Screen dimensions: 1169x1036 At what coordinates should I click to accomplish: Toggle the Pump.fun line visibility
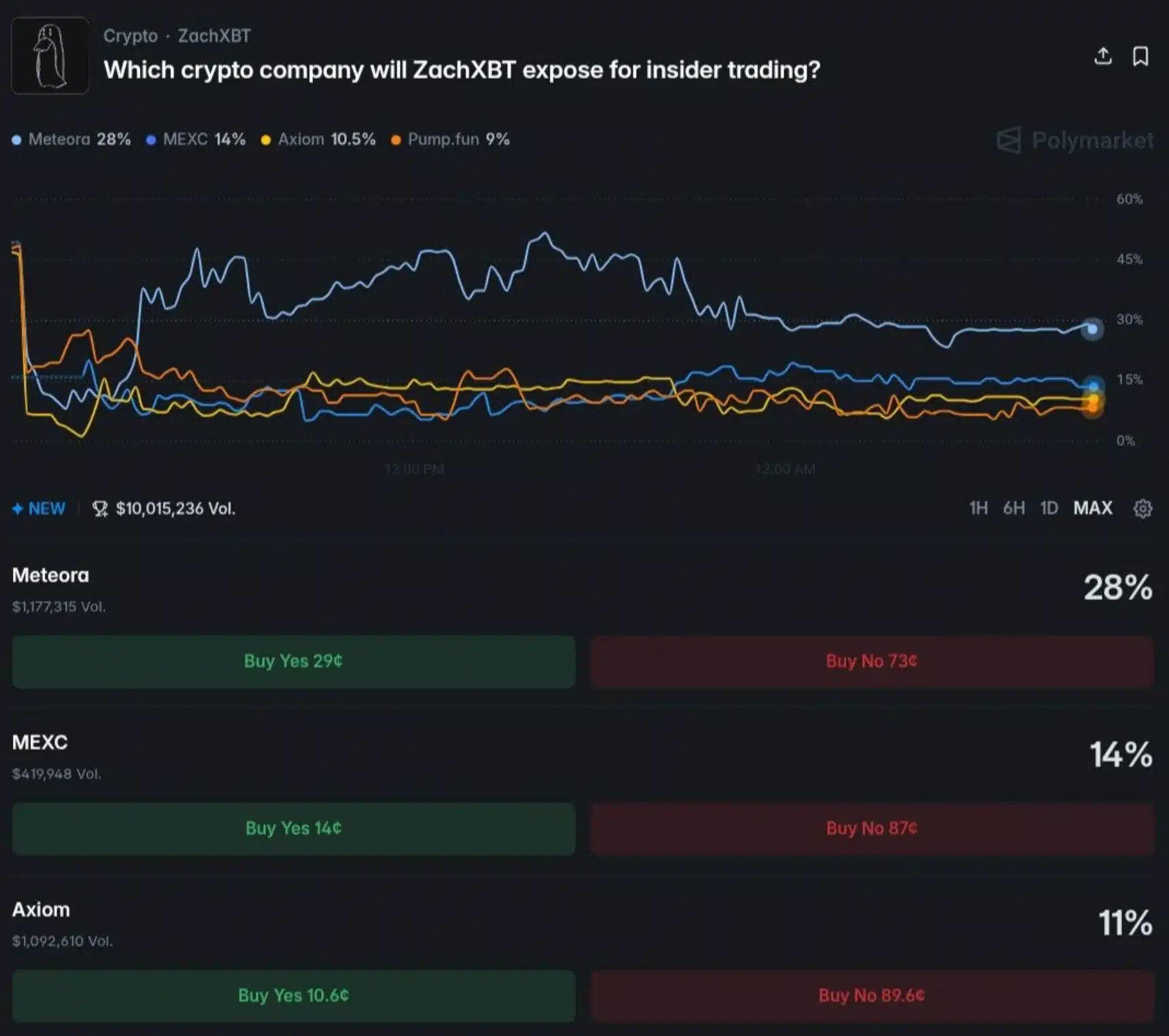pos(396,139)
